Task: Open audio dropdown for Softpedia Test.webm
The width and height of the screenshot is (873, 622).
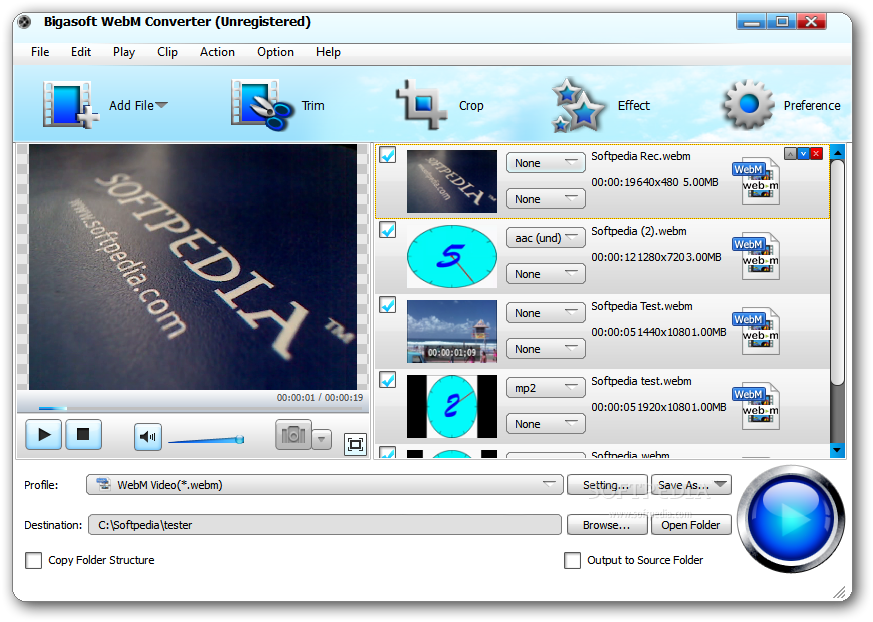Action: (546, 313)
